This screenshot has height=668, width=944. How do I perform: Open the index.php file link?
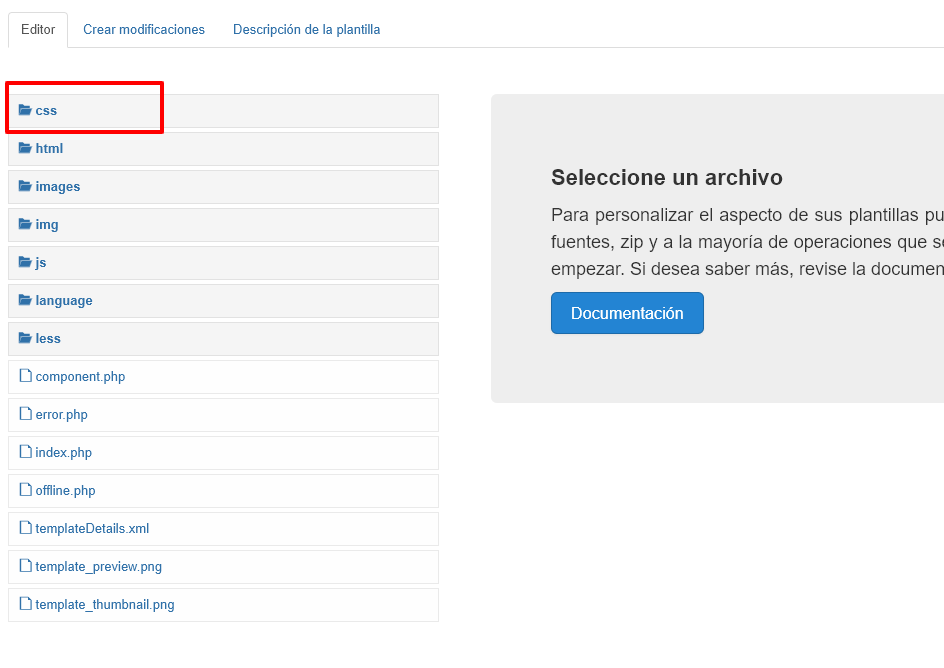tap(64, 453)
